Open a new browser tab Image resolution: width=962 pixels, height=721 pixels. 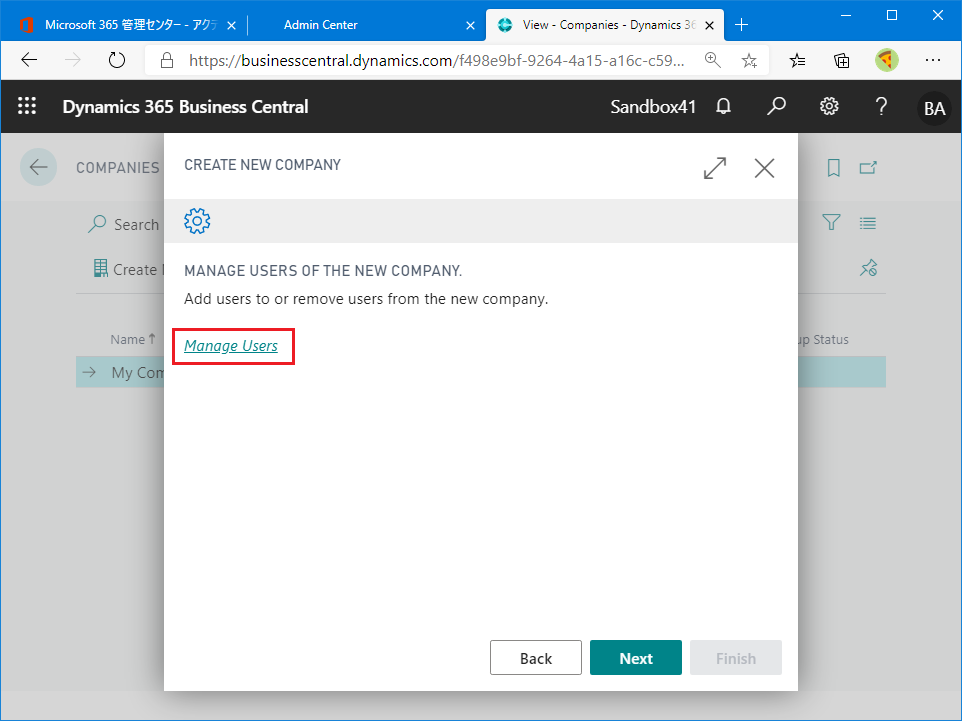(x=741, y=25)
